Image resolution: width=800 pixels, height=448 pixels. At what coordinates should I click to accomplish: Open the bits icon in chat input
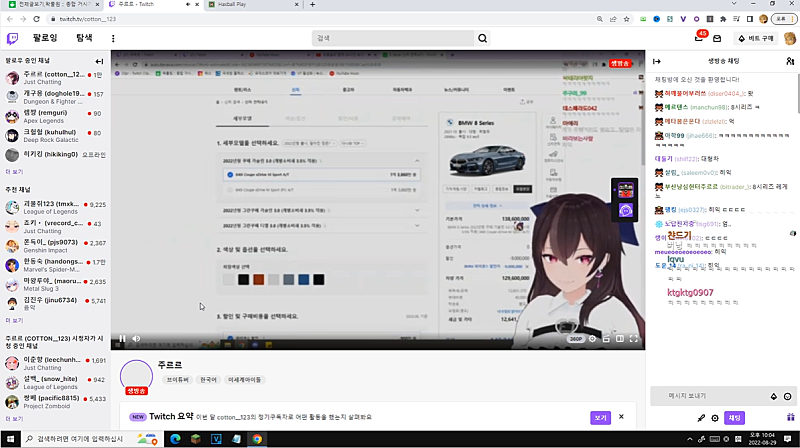(773, 396)
